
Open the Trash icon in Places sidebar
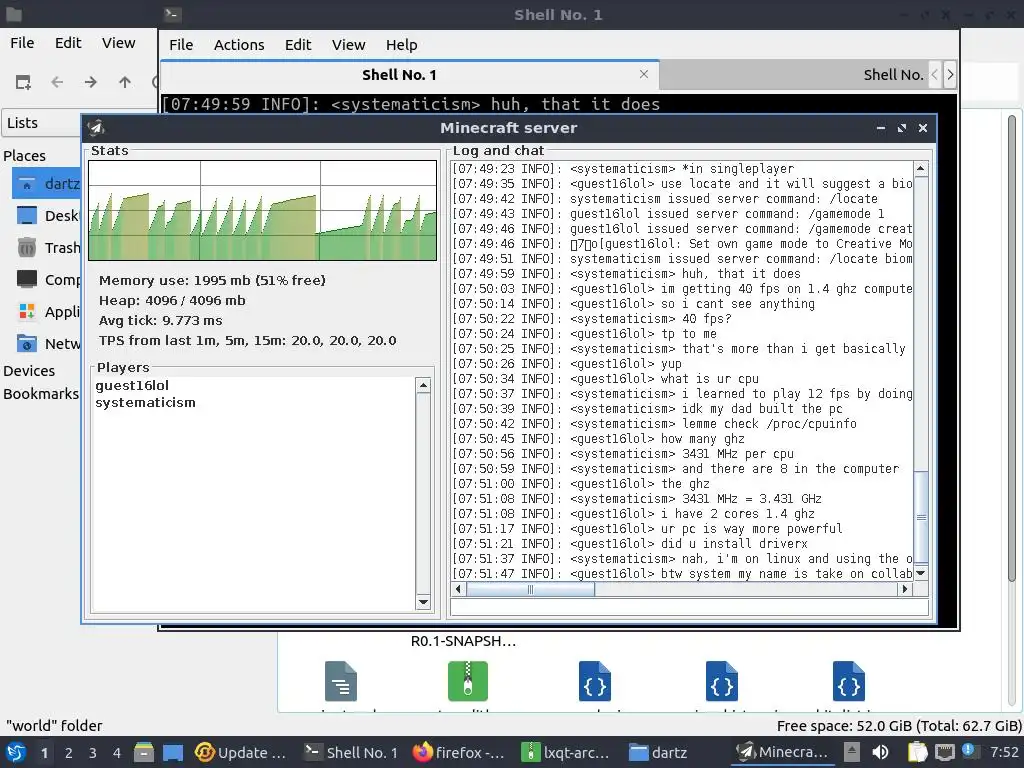[x=27, y=248]
